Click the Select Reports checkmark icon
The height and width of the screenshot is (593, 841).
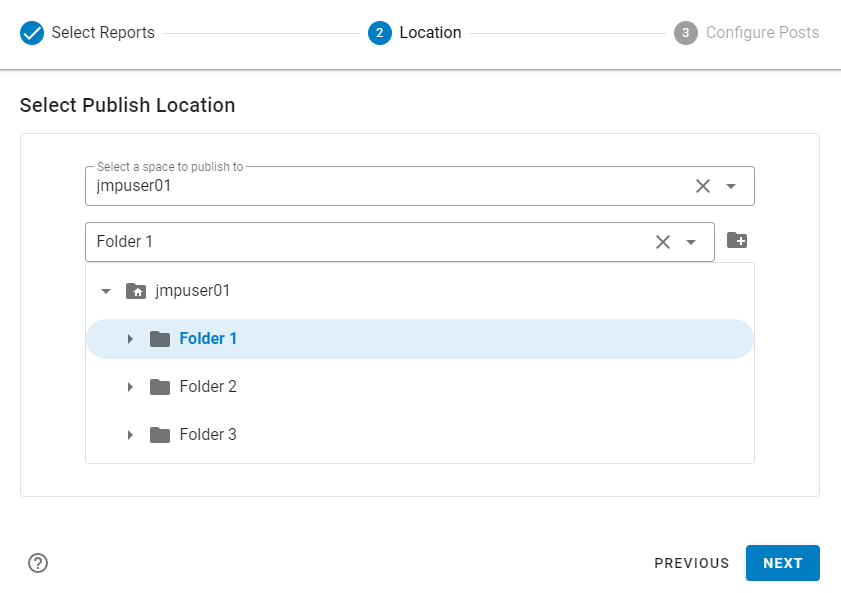[32, 33]
